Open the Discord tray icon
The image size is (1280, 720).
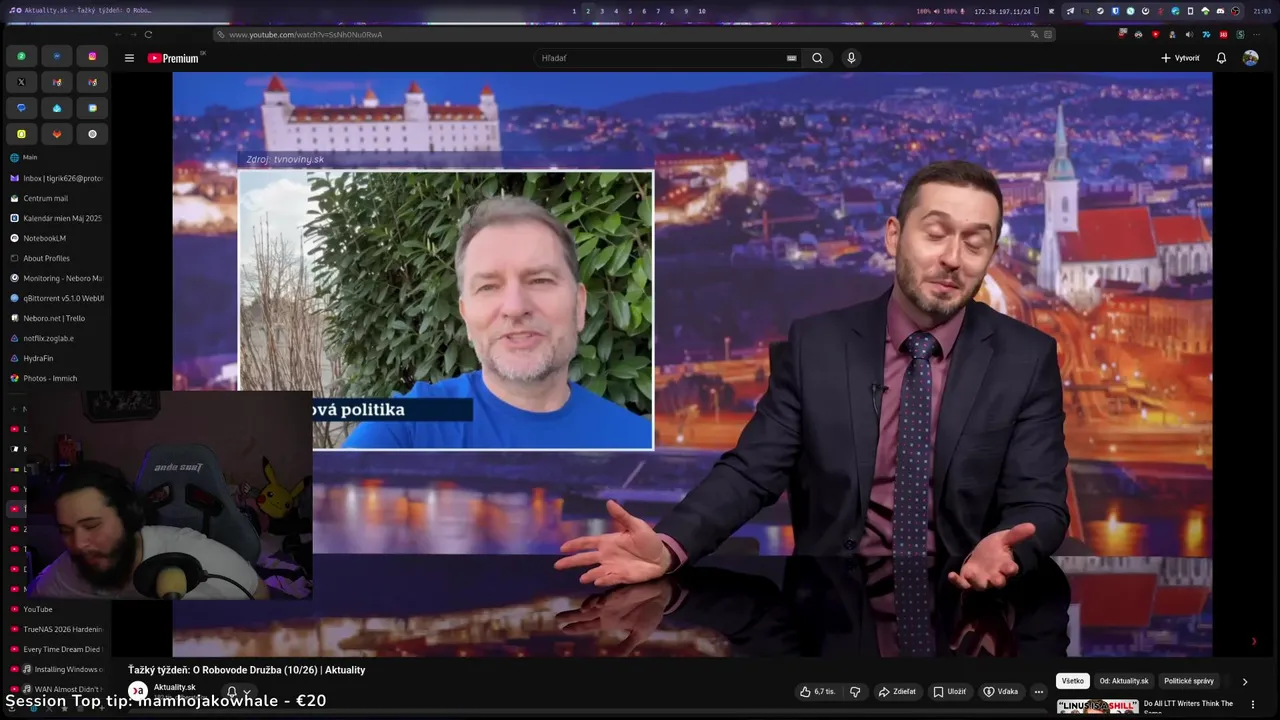(1220, 11)
